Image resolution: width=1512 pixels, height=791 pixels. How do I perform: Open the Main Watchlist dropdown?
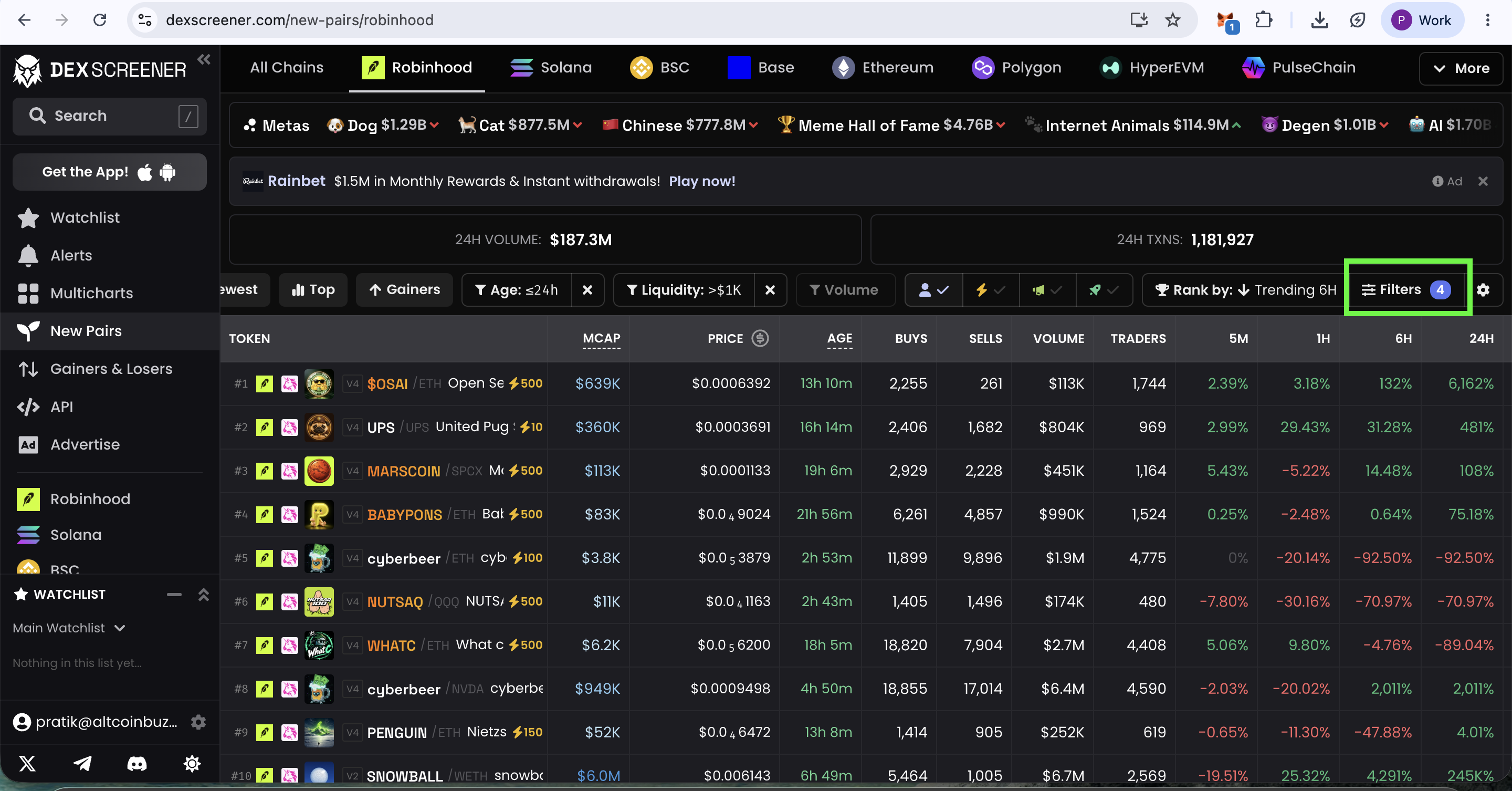click(x=69, y=628)
